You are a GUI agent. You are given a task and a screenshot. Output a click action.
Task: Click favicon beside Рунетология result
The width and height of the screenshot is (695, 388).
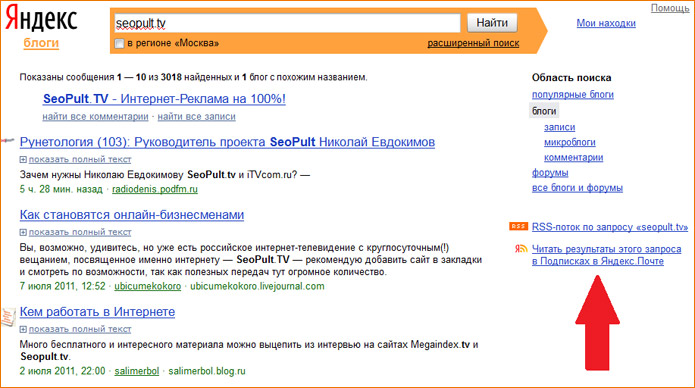coord(8,141)
